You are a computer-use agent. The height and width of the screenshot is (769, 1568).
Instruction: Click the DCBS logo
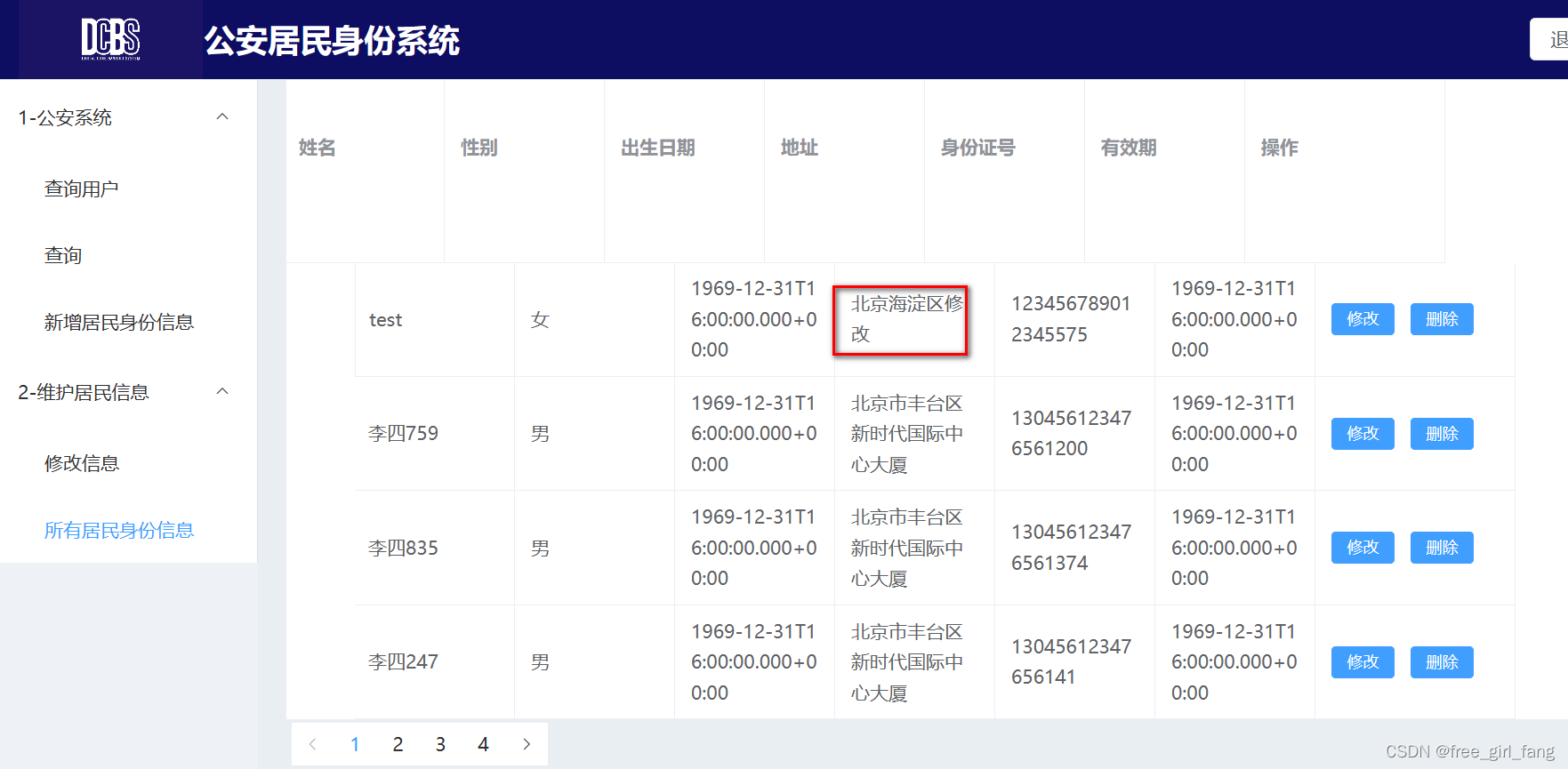[x=110, y=39]
